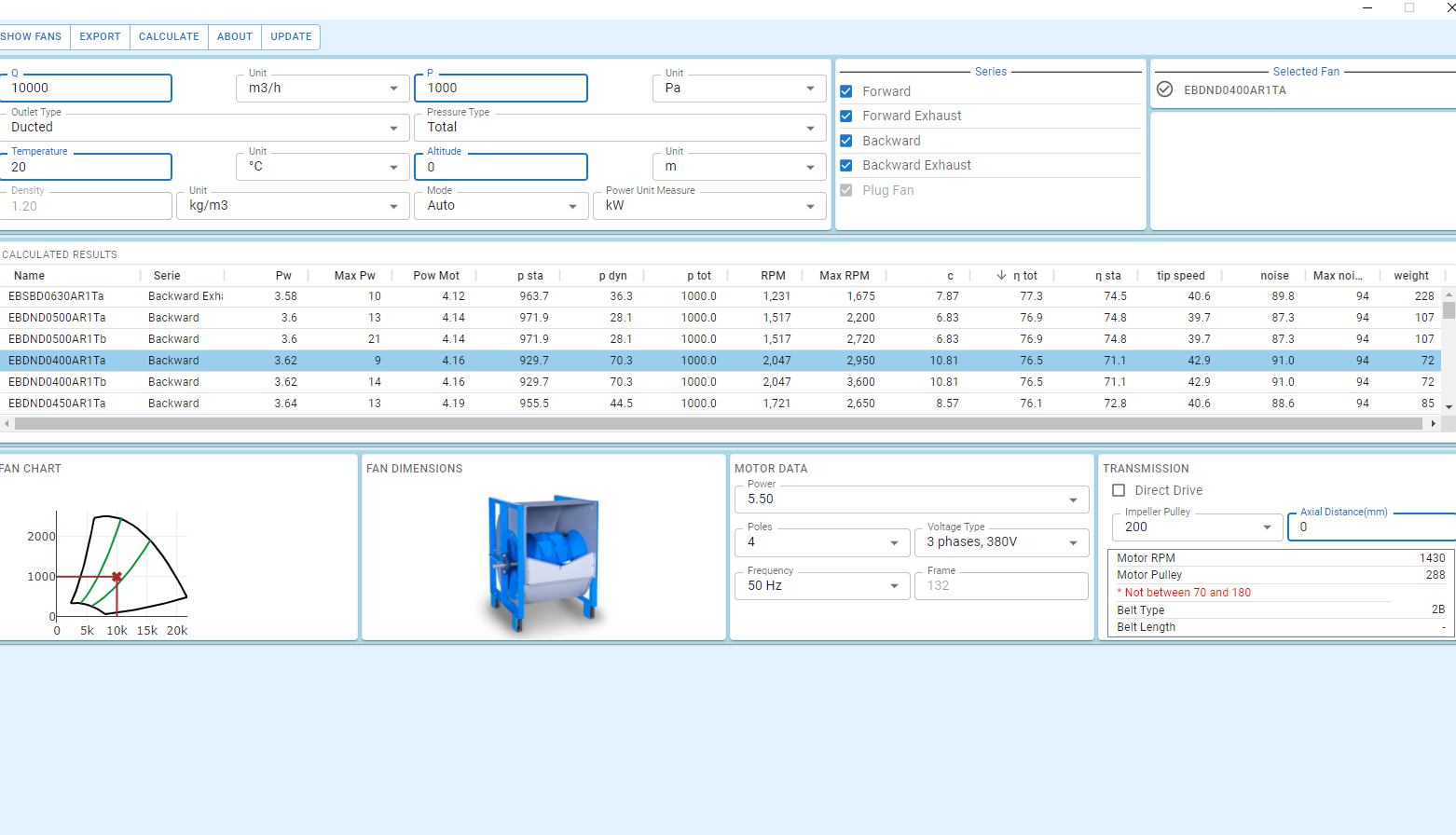Close the application window
The image size is (1456, 835).
(x=1449, y=7)
